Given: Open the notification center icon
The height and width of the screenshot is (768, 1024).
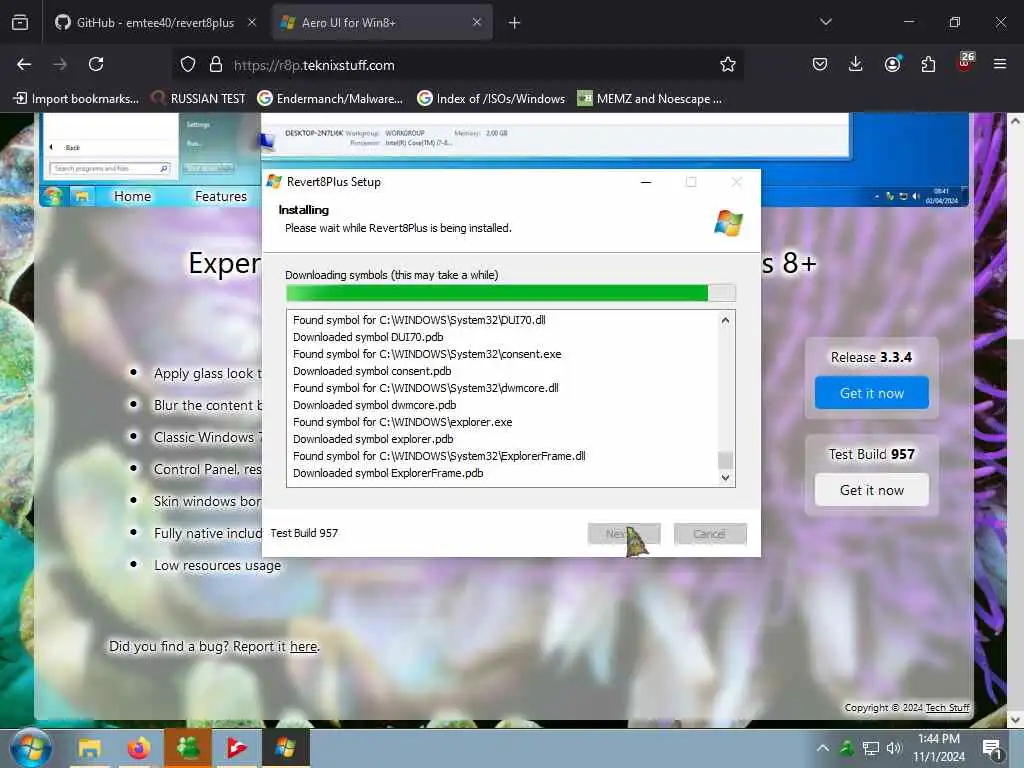Looking at the screenshot, I should pos(992,748).
